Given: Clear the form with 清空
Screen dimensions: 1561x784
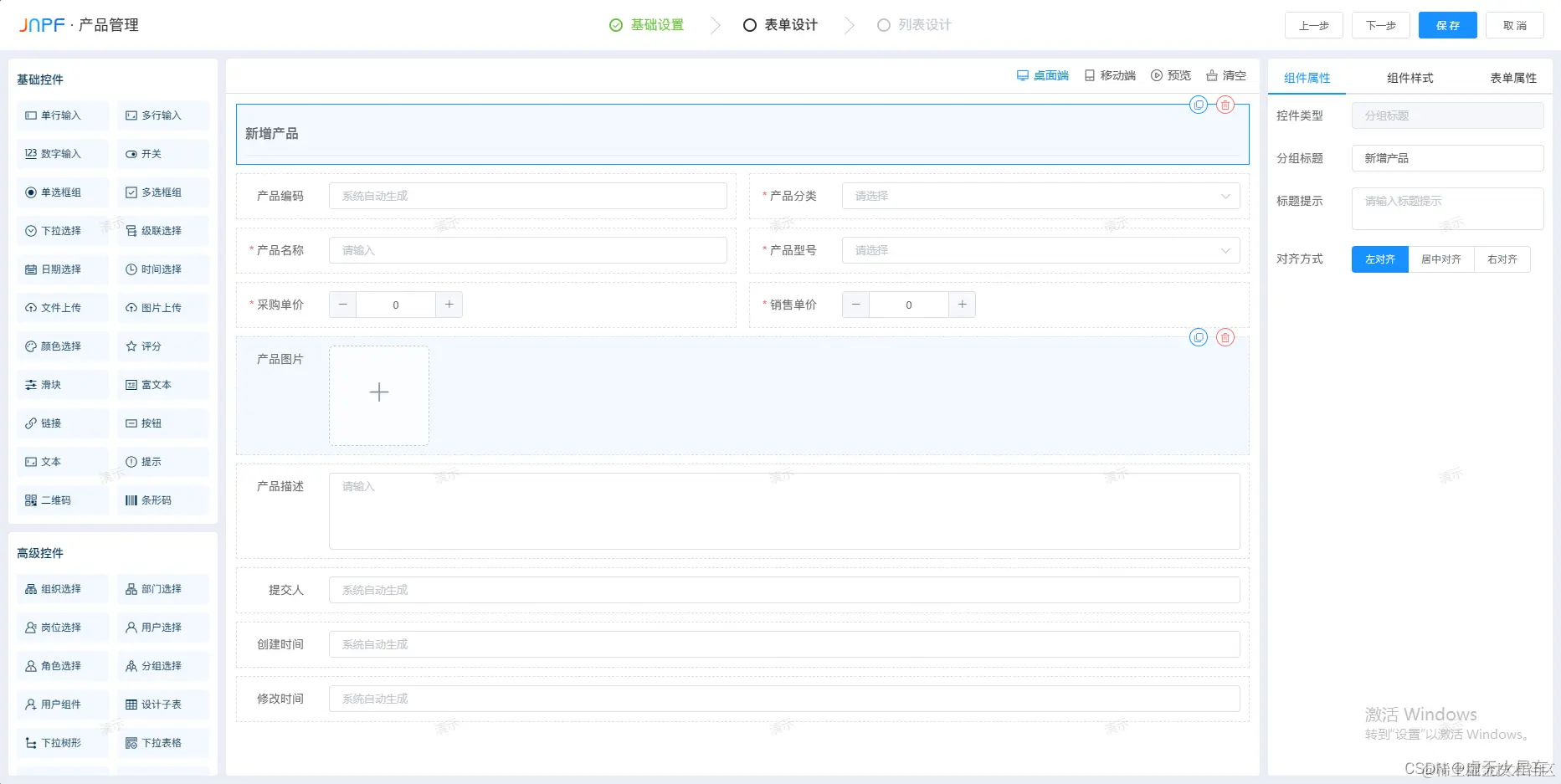Looking at the screenshot, I should (x=1226, y=75).
